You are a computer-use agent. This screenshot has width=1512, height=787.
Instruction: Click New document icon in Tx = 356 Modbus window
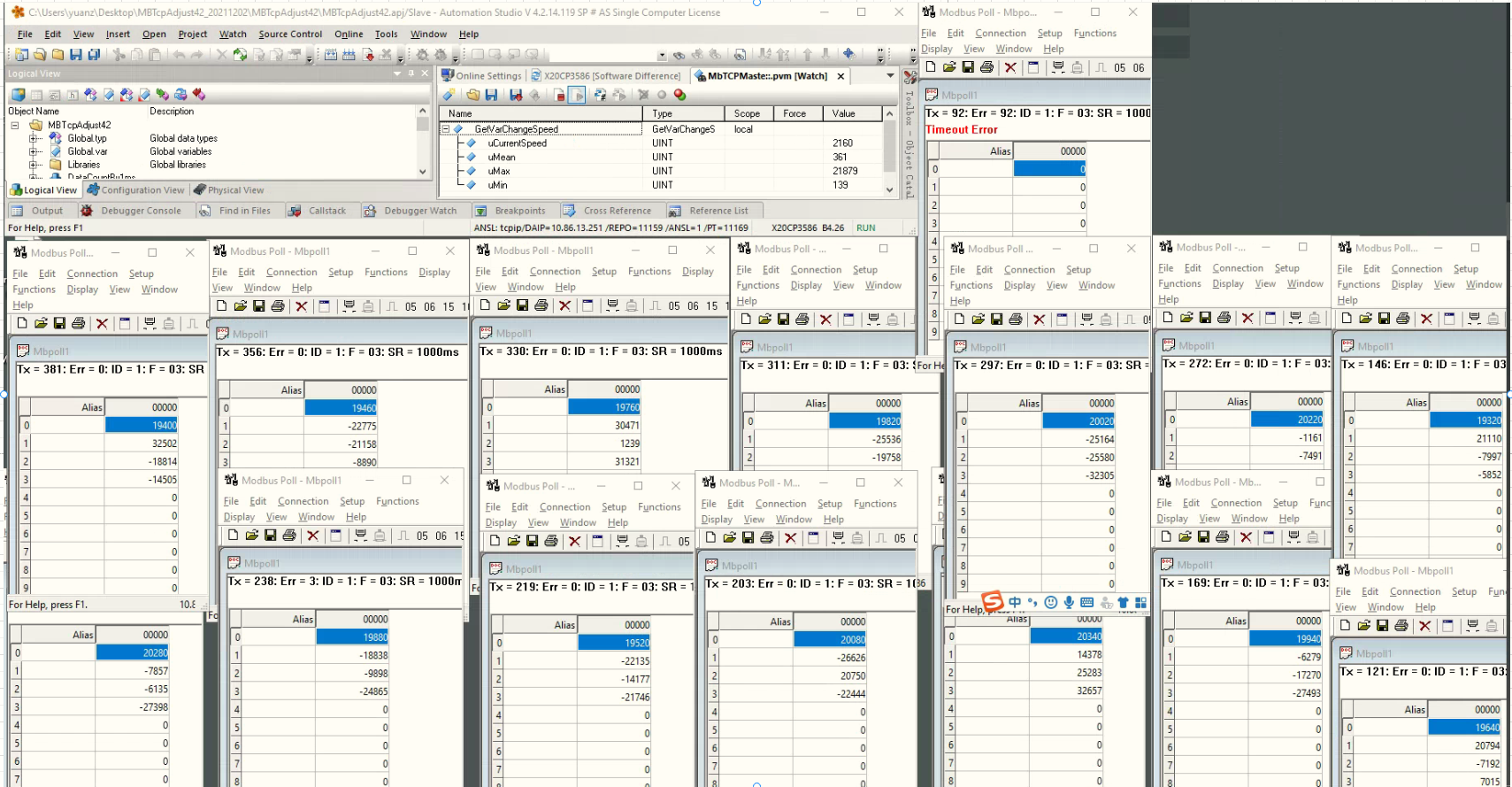click(221, 306)
